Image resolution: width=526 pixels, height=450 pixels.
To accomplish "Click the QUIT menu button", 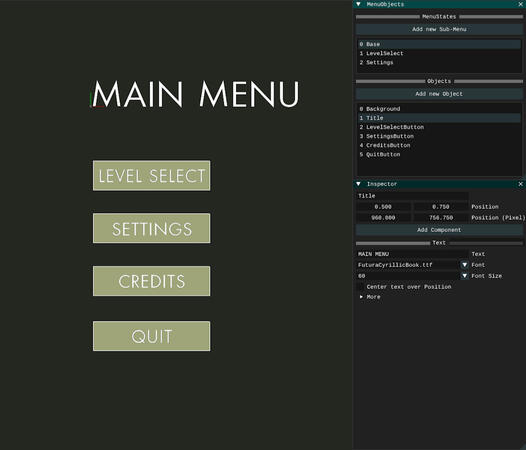I will click(152, 336).
